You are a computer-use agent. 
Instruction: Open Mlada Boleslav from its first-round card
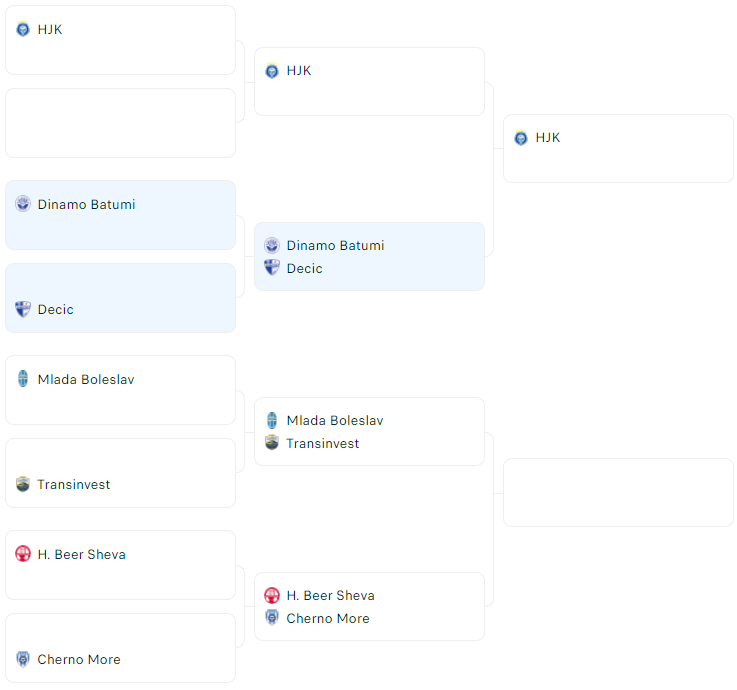pos(86,379)
